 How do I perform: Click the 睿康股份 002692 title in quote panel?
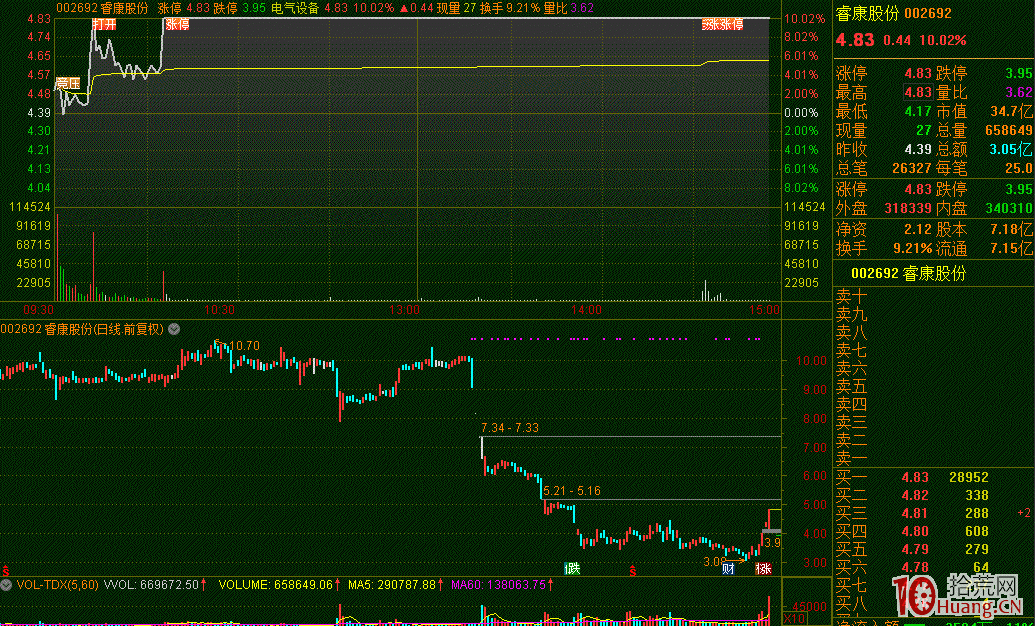[894, 14]
